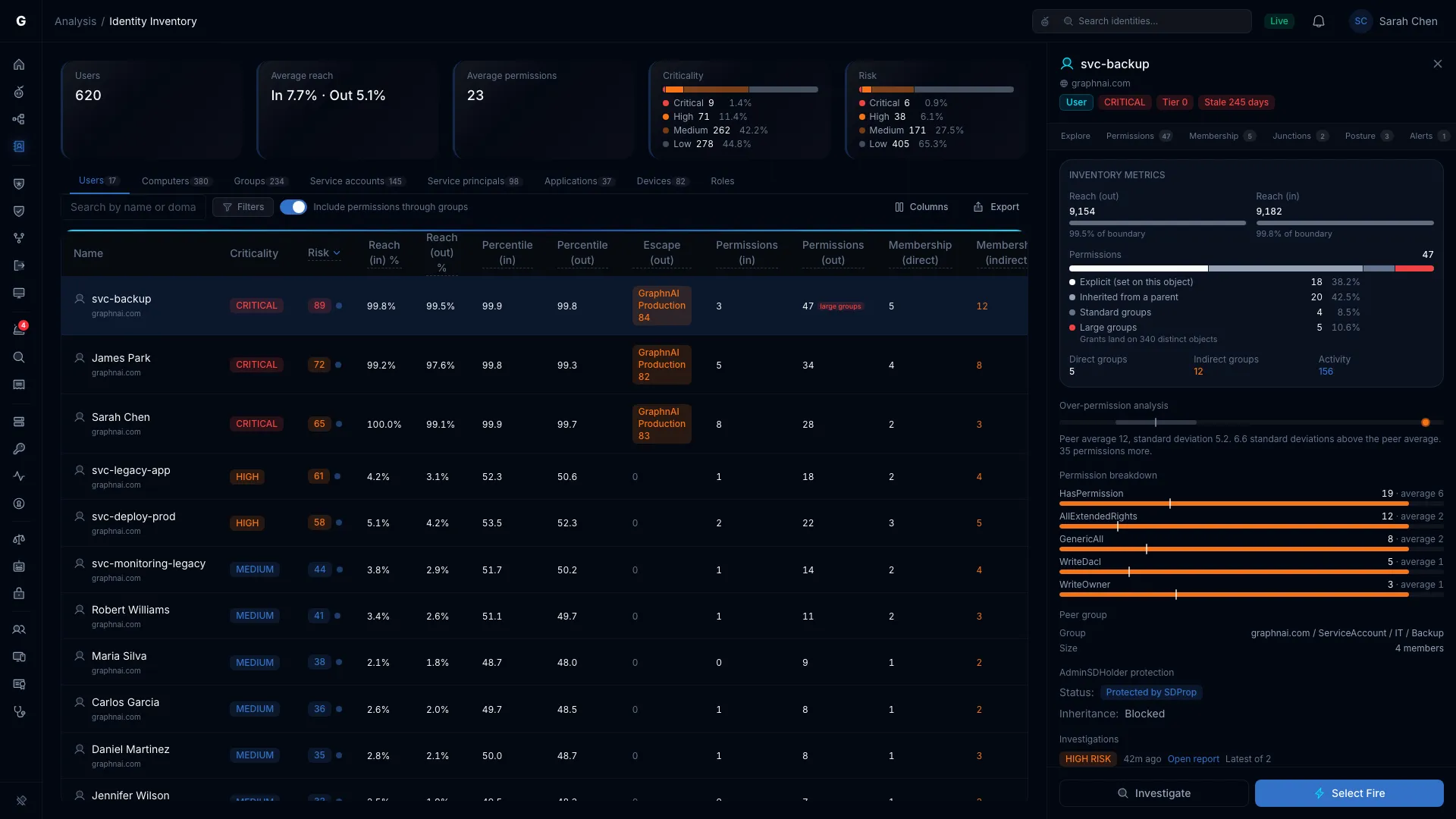Close the svc-backup detail panel
This screenshot has width=1456, height=819.
[x=1438, y=64]
